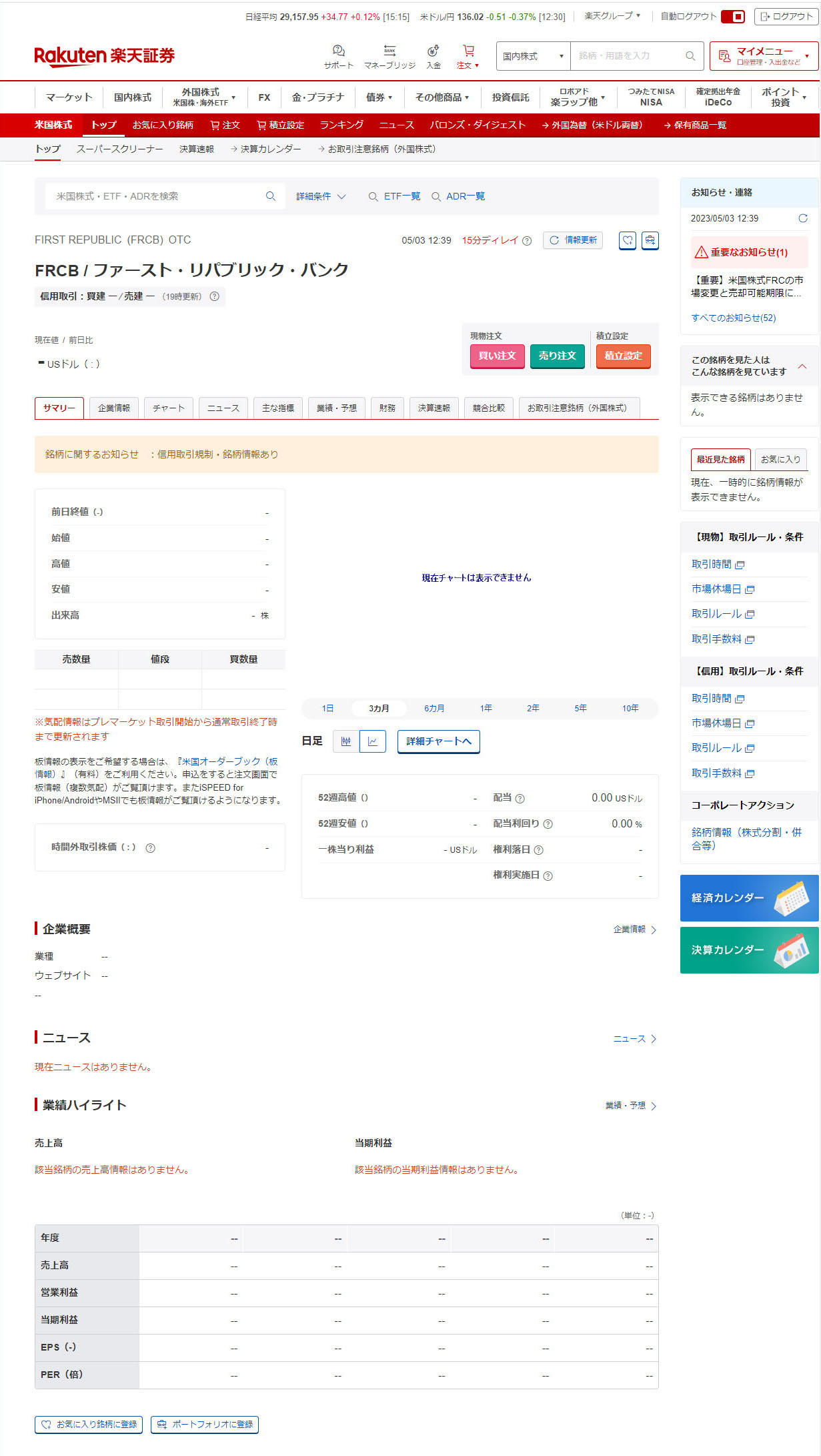
Task: Click the Money Bridge bank icon
Action: coord(389,51)
